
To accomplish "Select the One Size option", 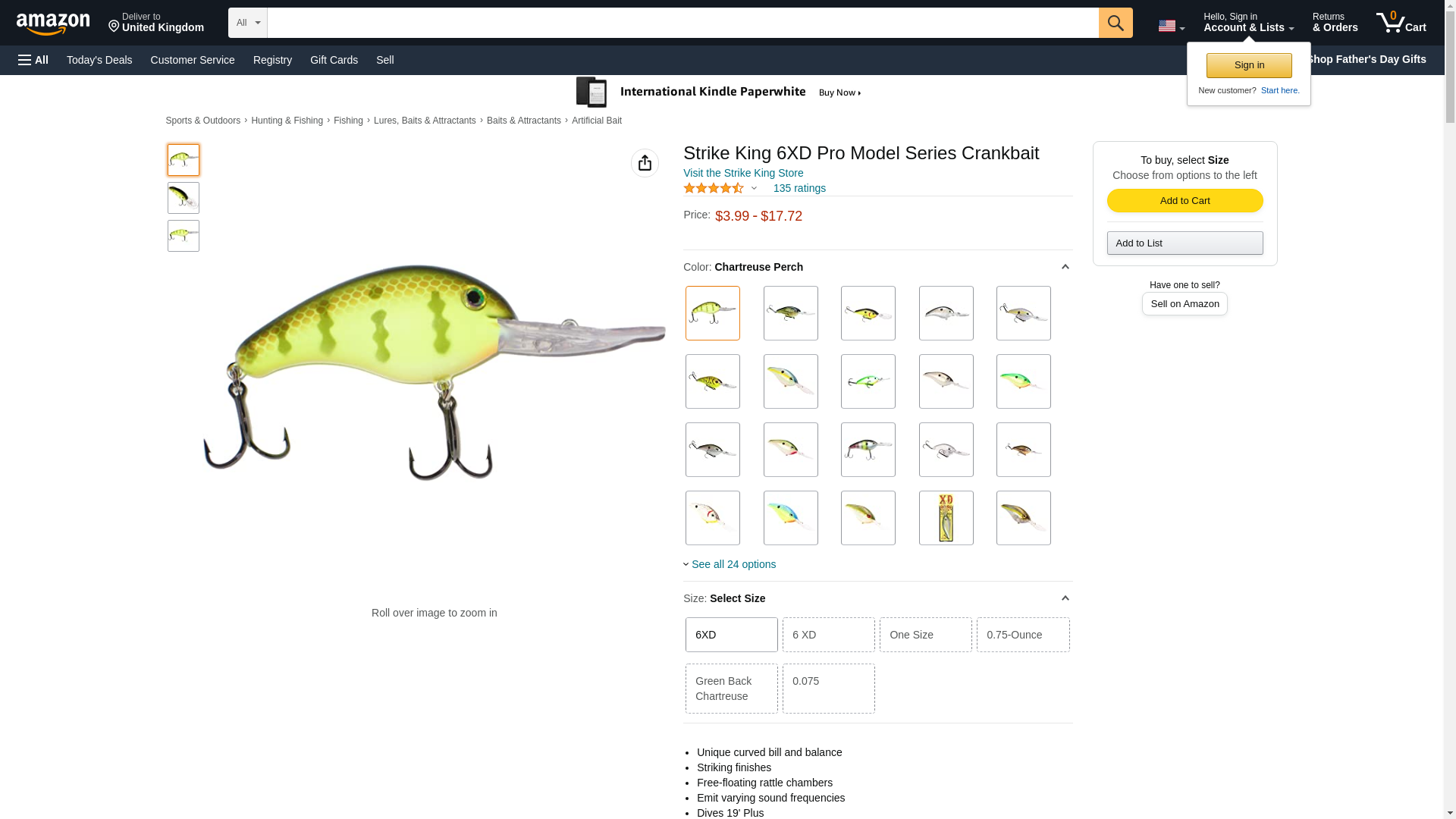I will click(925, 635).
